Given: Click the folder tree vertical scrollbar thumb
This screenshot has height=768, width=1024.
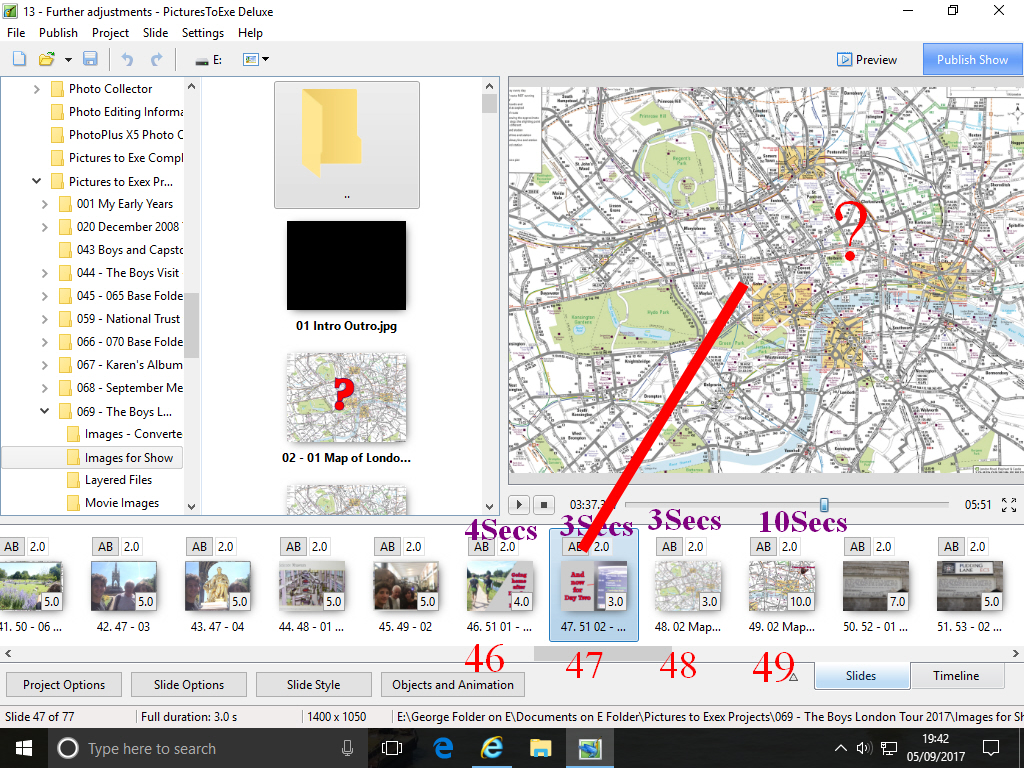Looking at the screenshot, I should pos(191,325).
